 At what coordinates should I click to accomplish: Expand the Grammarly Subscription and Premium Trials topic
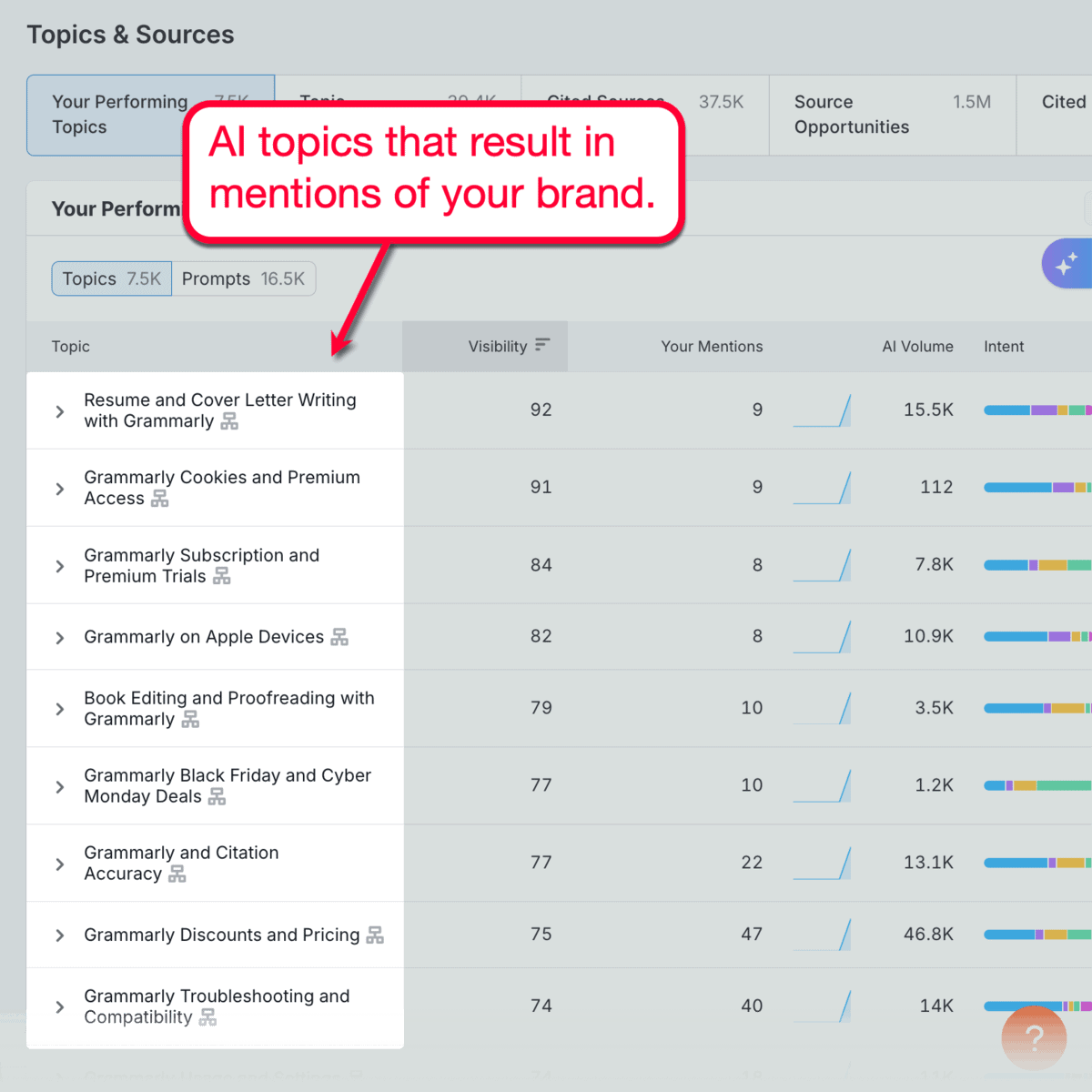pos(59,564)
